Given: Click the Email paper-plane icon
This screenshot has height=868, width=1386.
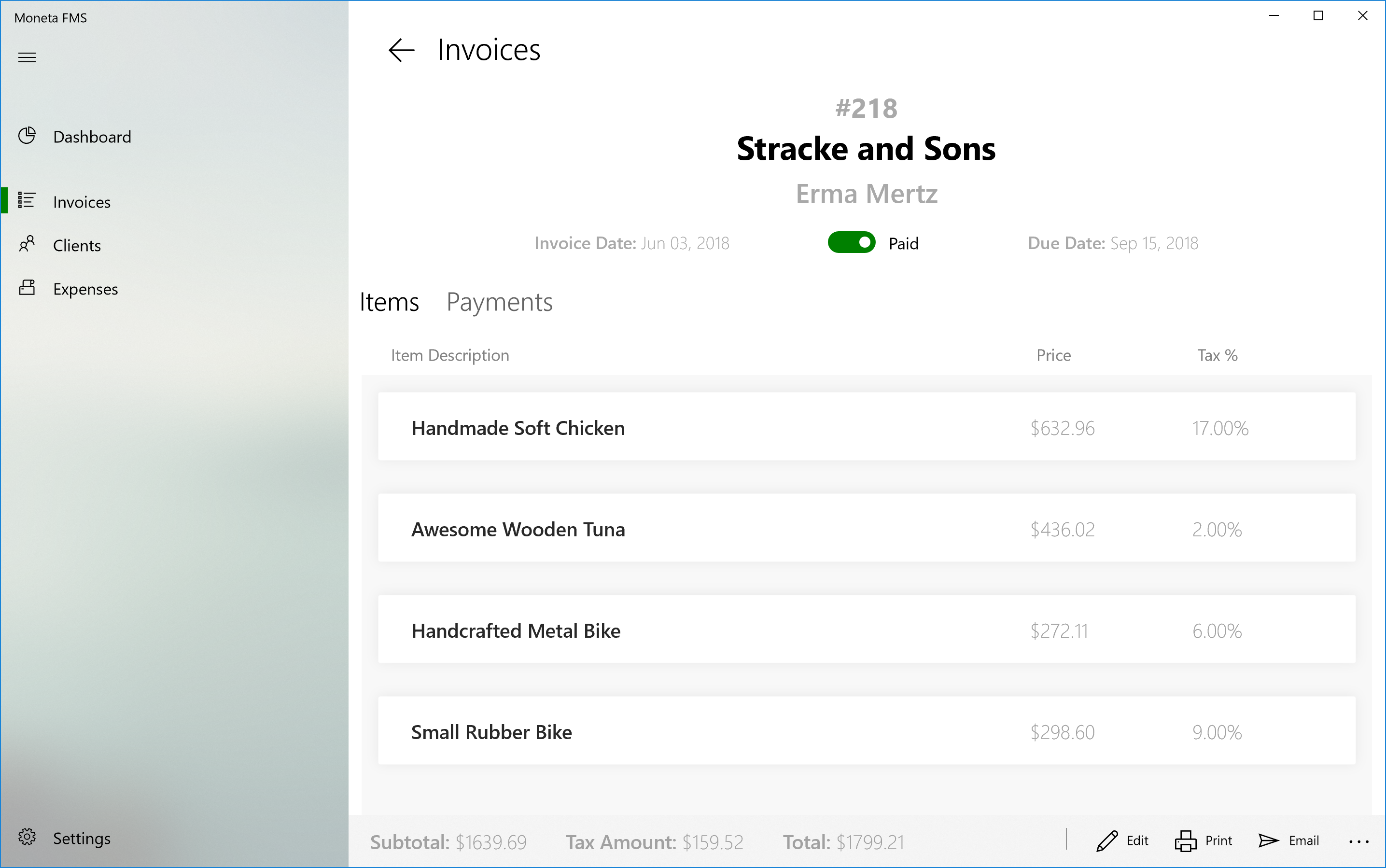Looking at the screenshot, I should (x=1268, y=841).
